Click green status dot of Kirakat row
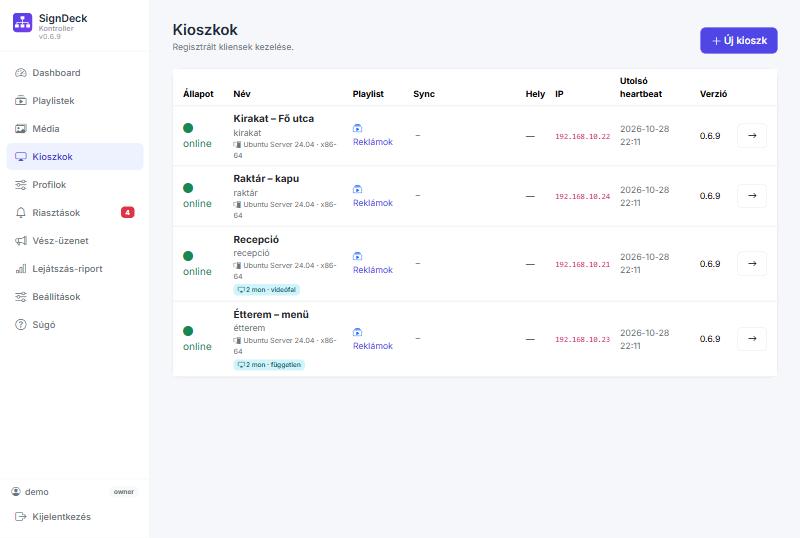The width and height of the screenshot is (800, 538). [x=188, y=128]
